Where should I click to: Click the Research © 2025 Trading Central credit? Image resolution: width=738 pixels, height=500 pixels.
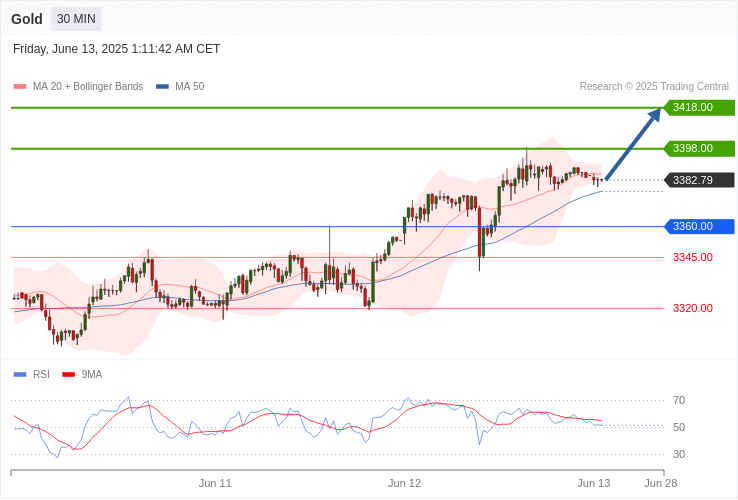654,87
